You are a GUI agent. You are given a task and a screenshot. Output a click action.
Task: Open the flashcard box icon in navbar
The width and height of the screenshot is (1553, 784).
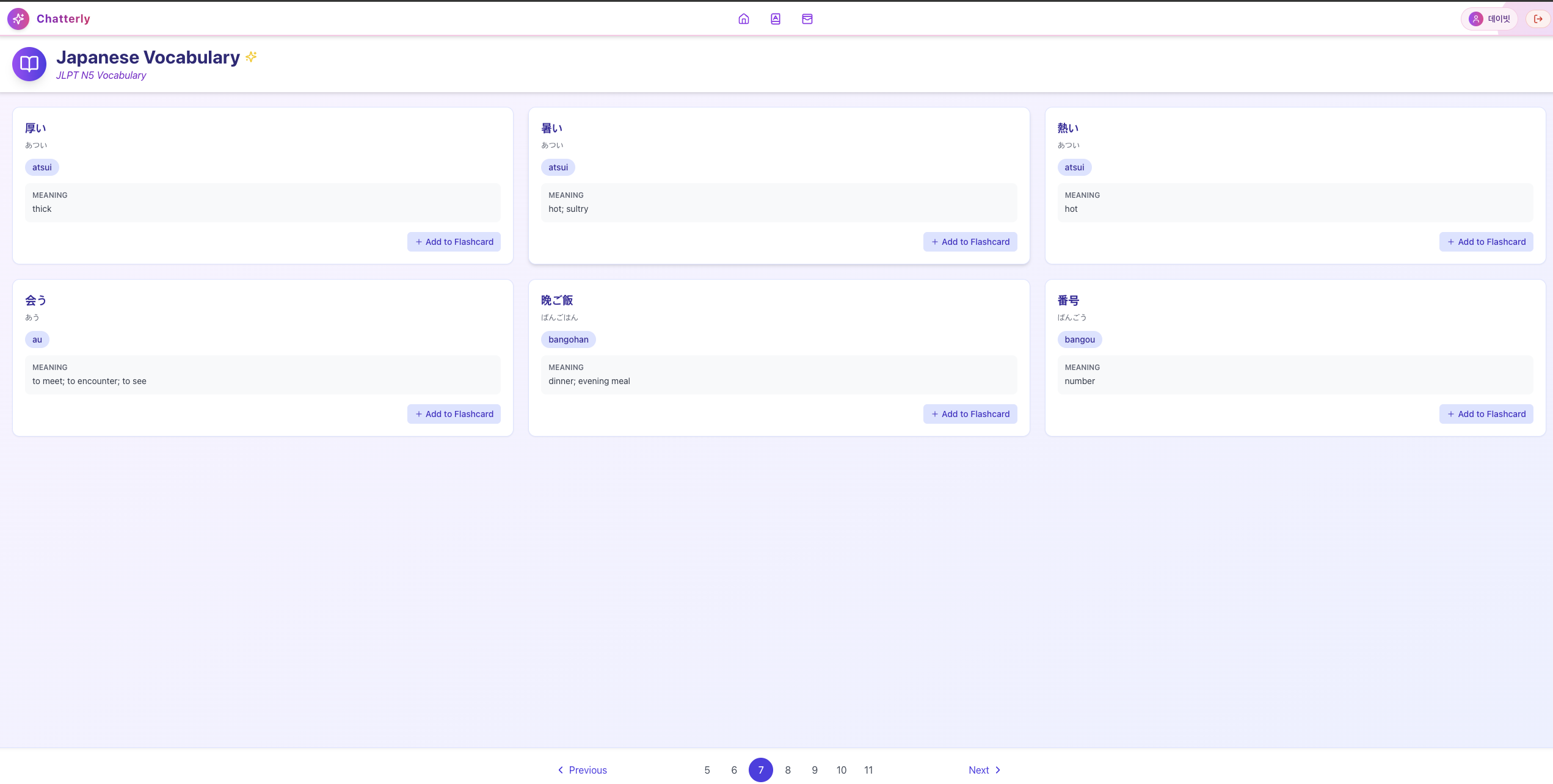[x=807, y=19]
